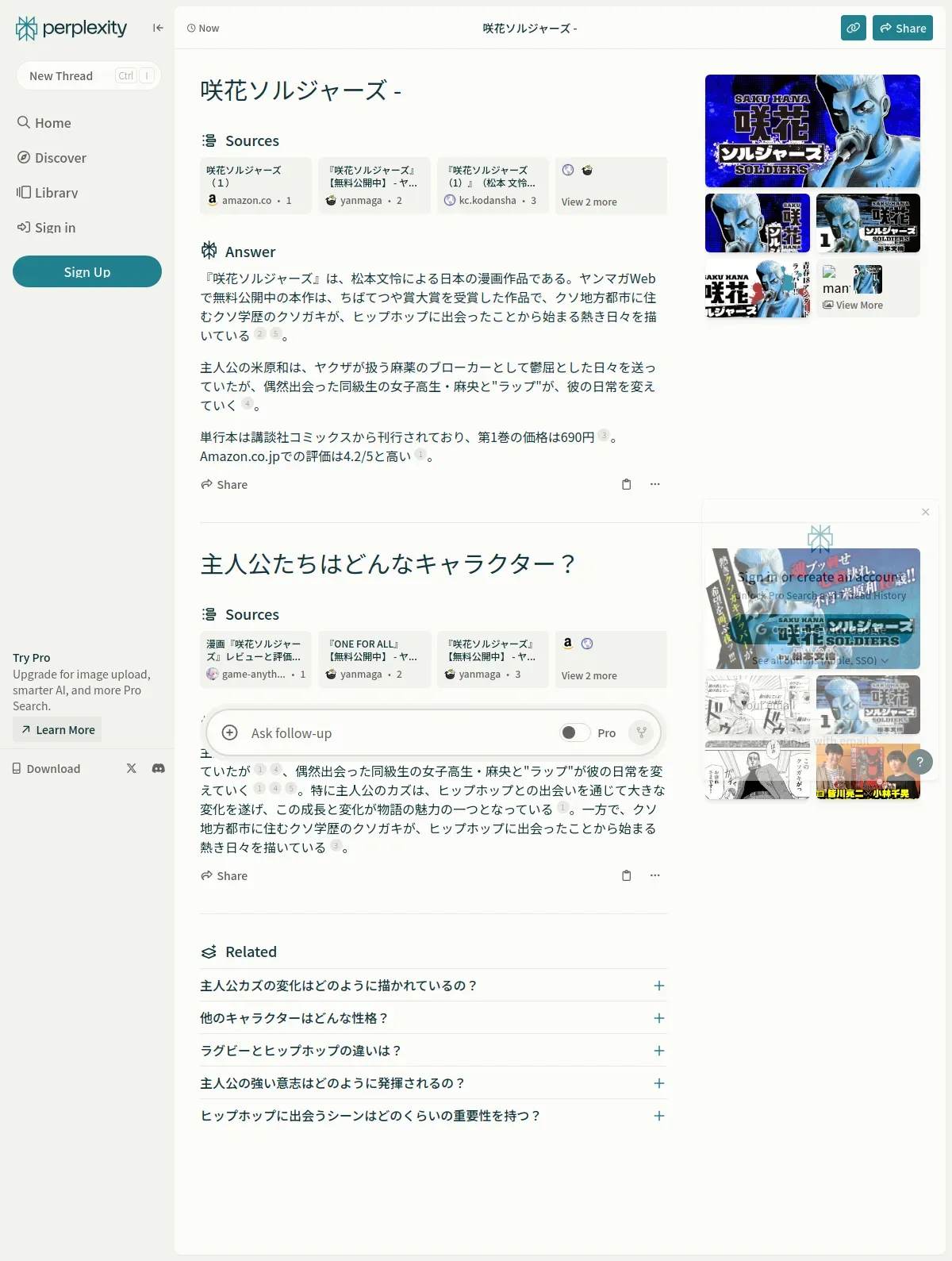Click the Share button in the top bar
952x1261 pixels.
point(903,28)
